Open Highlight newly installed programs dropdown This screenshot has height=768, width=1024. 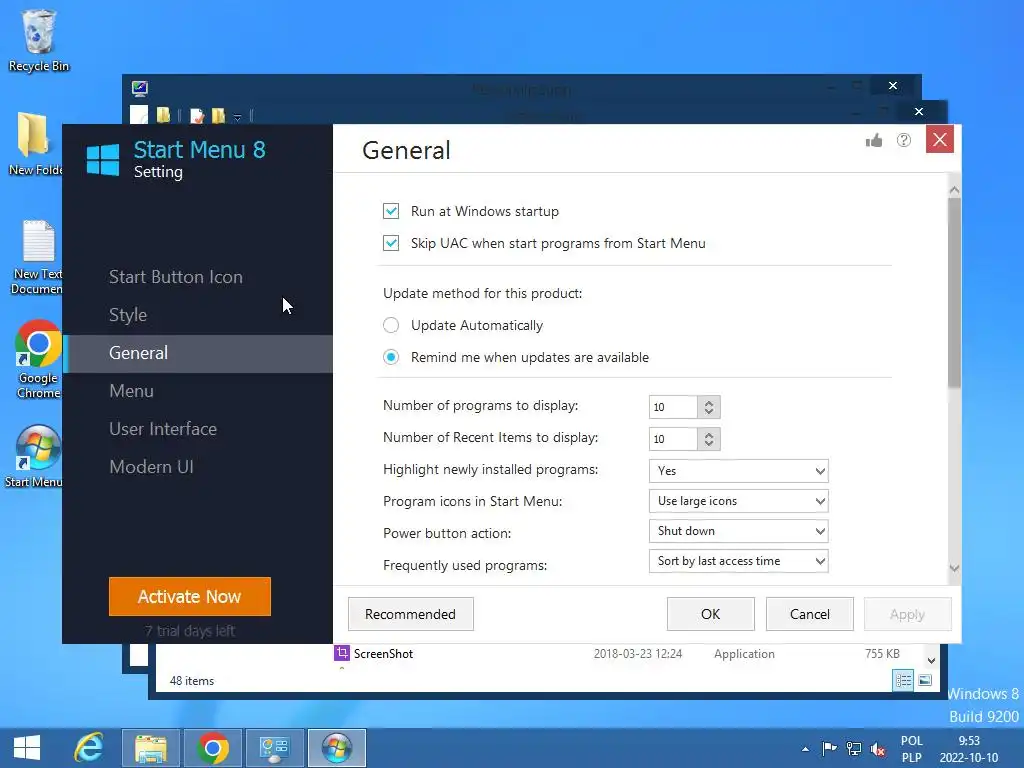tap(739, 471)
